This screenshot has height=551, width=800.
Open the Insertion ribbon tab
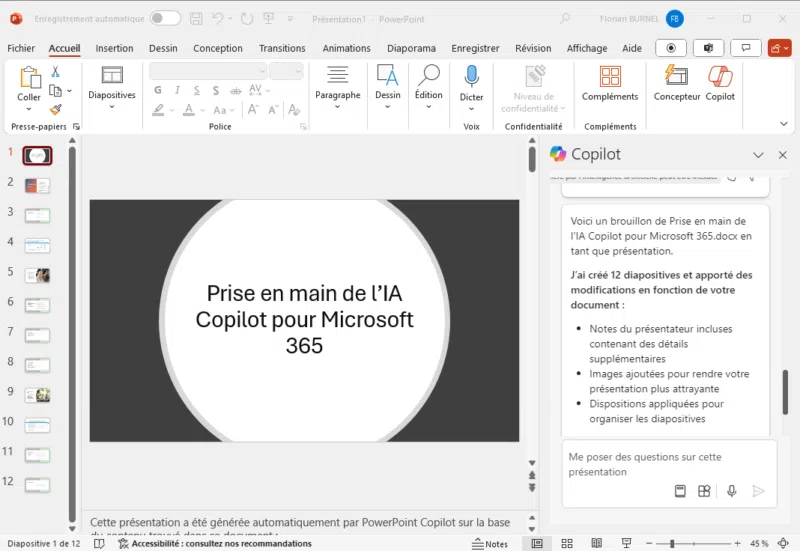tap(114, 48)
